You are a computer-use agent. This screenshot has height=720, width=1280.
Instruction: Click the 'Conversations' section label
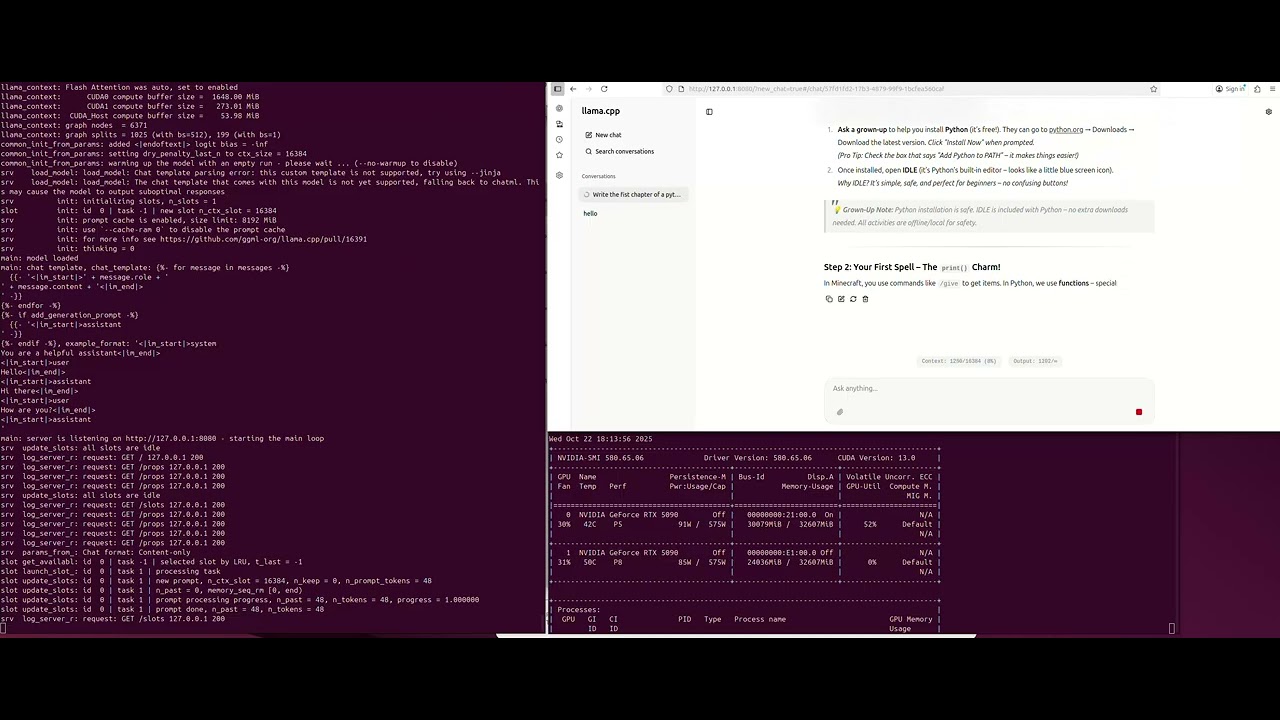(598, 177)
